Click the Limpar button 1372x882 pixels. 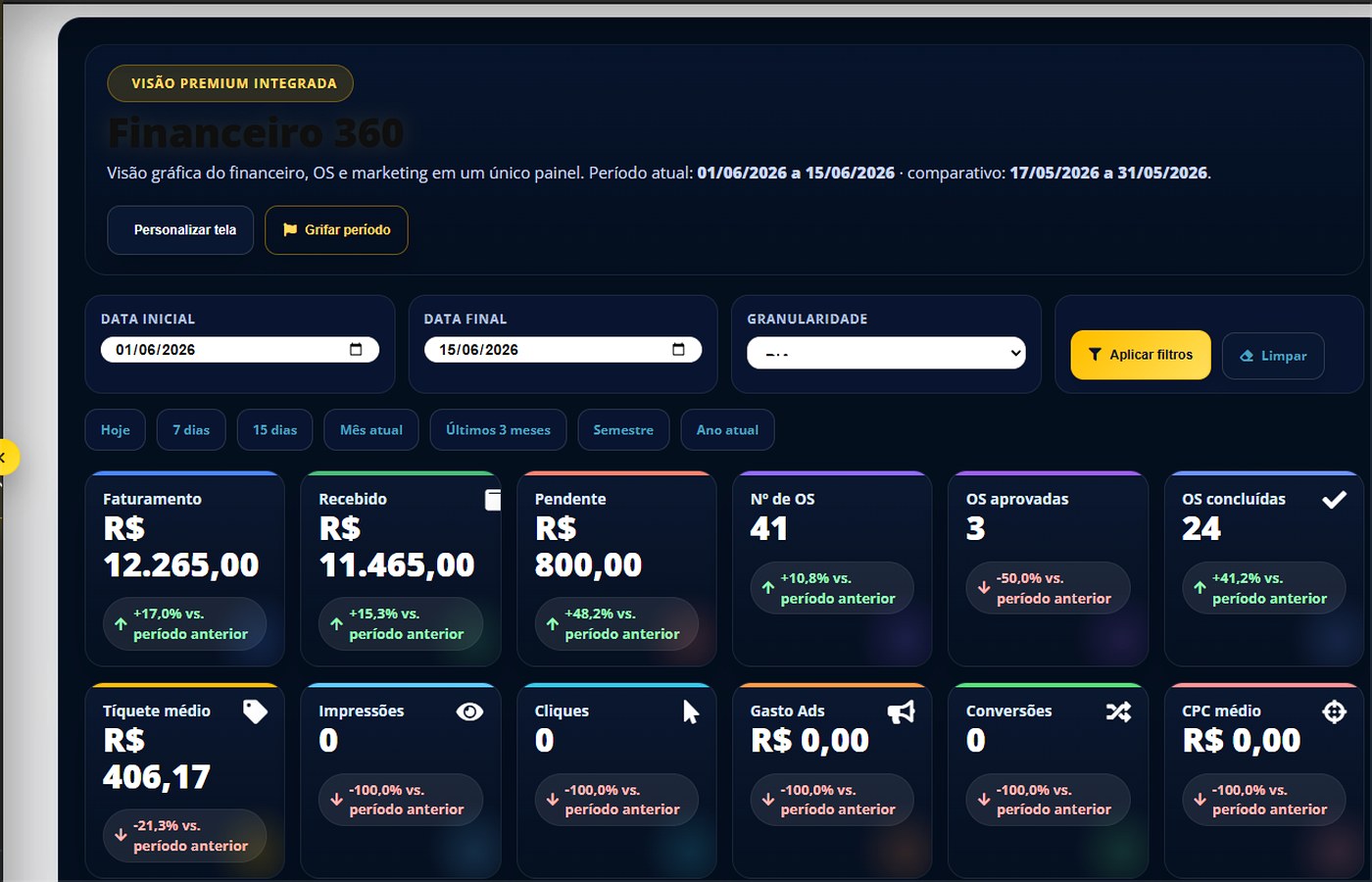click(1273, 356)
